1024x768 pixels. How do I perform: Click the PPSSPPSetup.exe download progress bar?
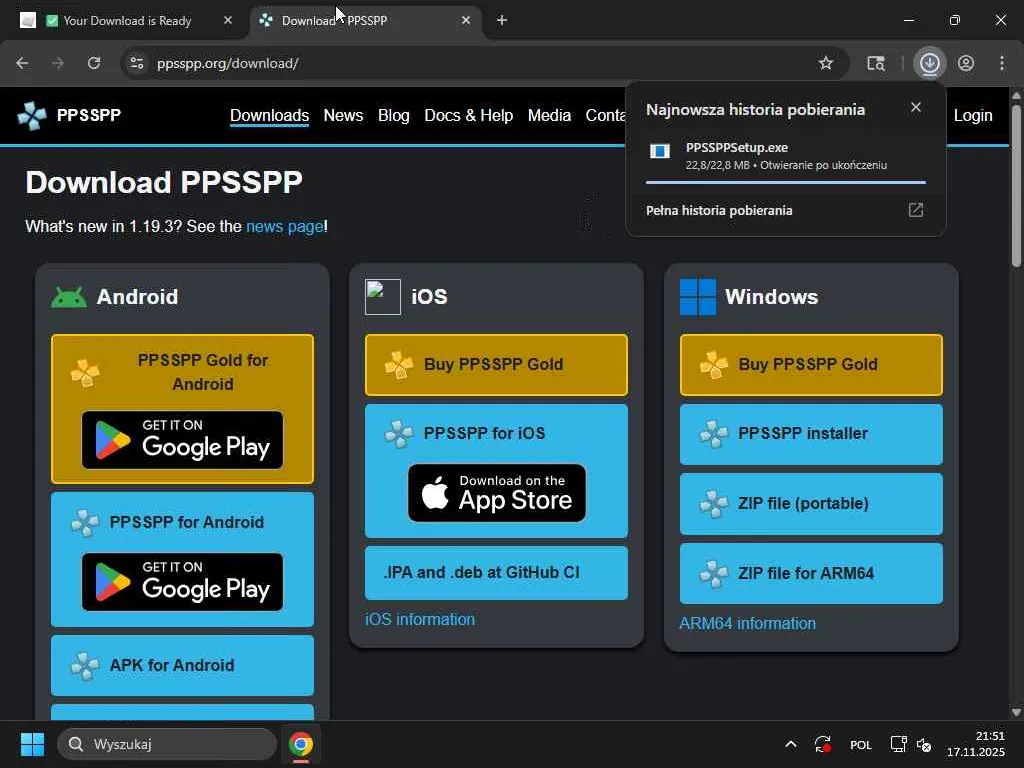pos(786,182)
